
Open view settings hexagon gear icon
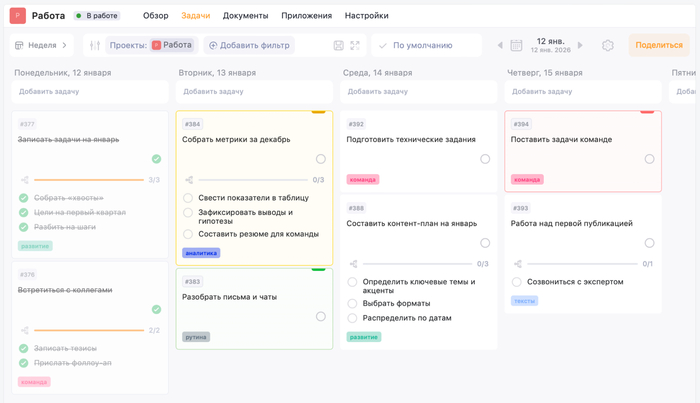click(607, 46)
